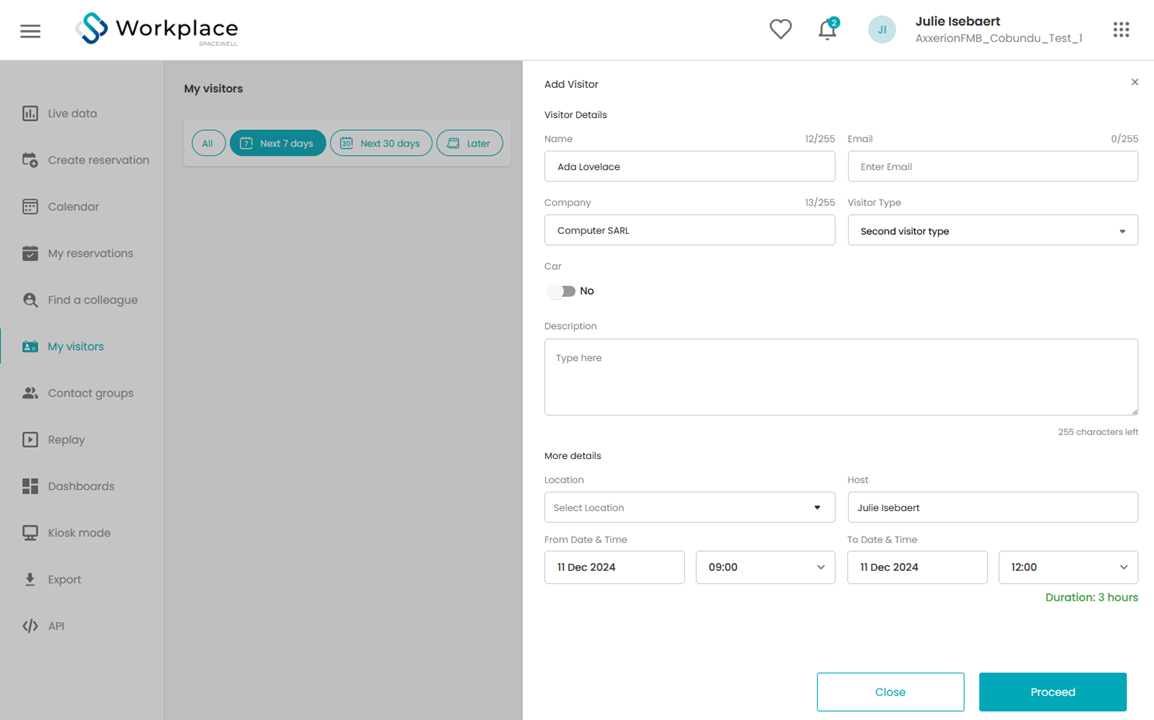The image size is (1154, 720).
Task: Open the notifications bell
Action: pyautogui.click(x=828, y=29)
